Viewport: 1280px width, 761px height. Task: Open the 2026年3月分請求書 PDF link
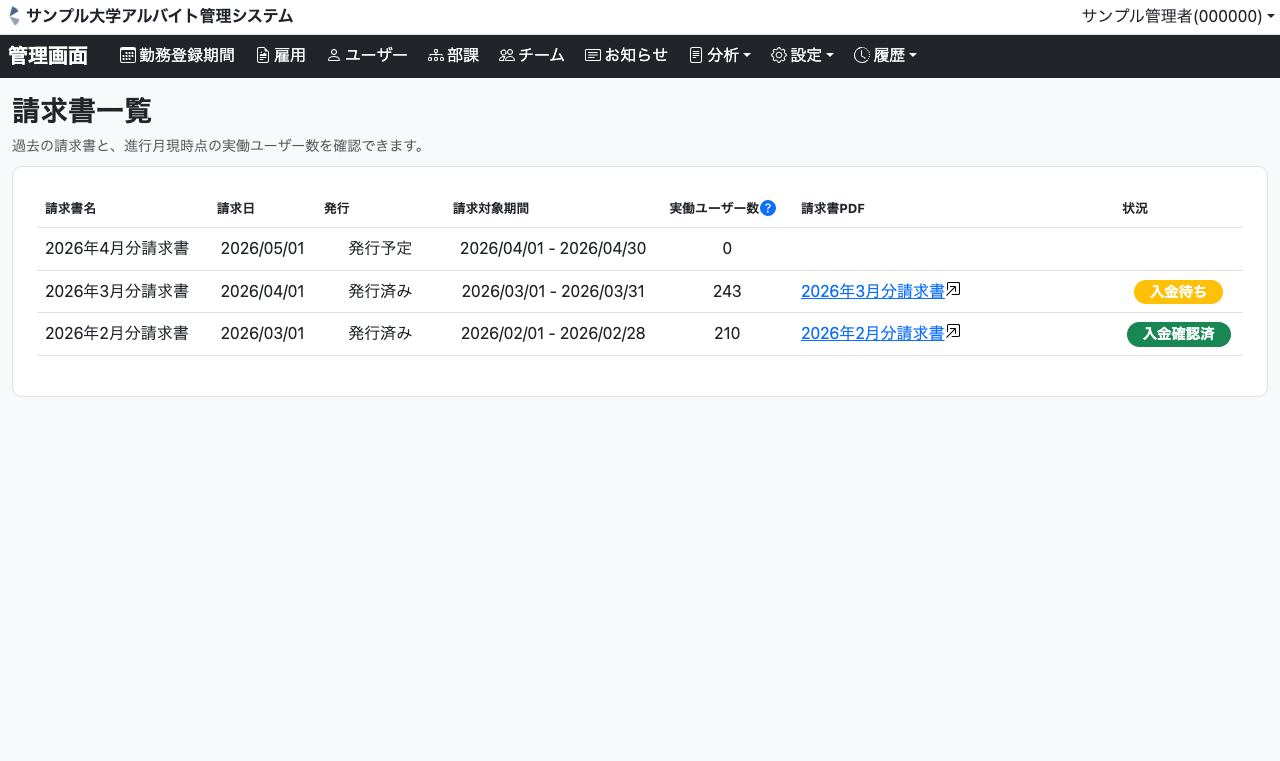872,291
